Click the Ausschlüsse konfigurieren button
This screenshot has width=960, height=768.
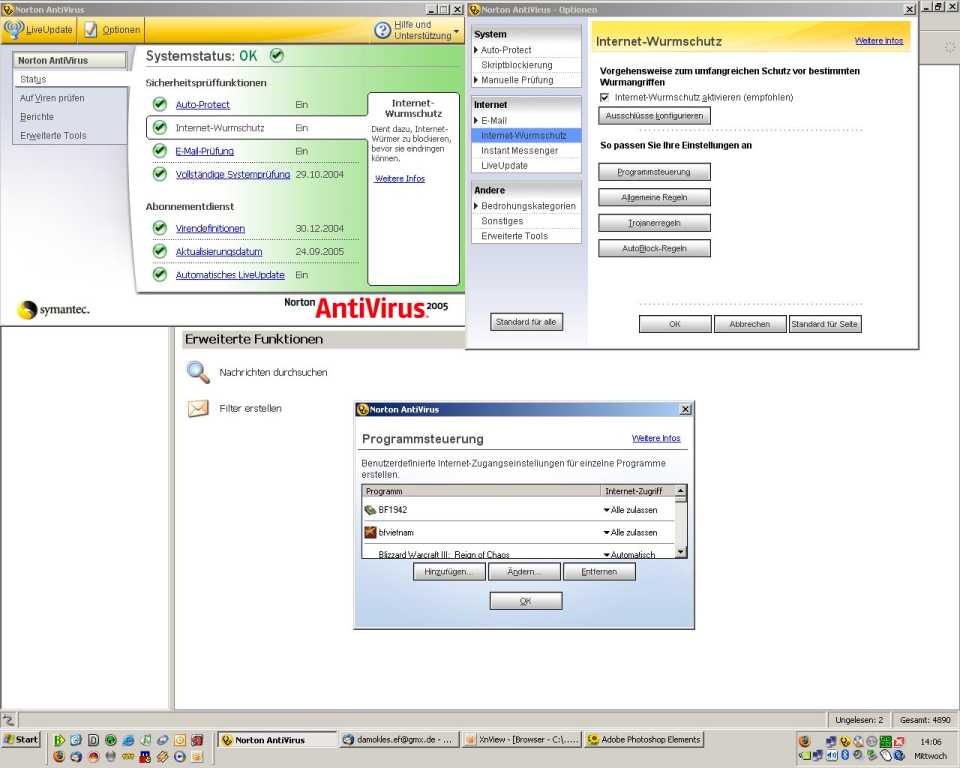pyautogui.click(x=654, y=116)
